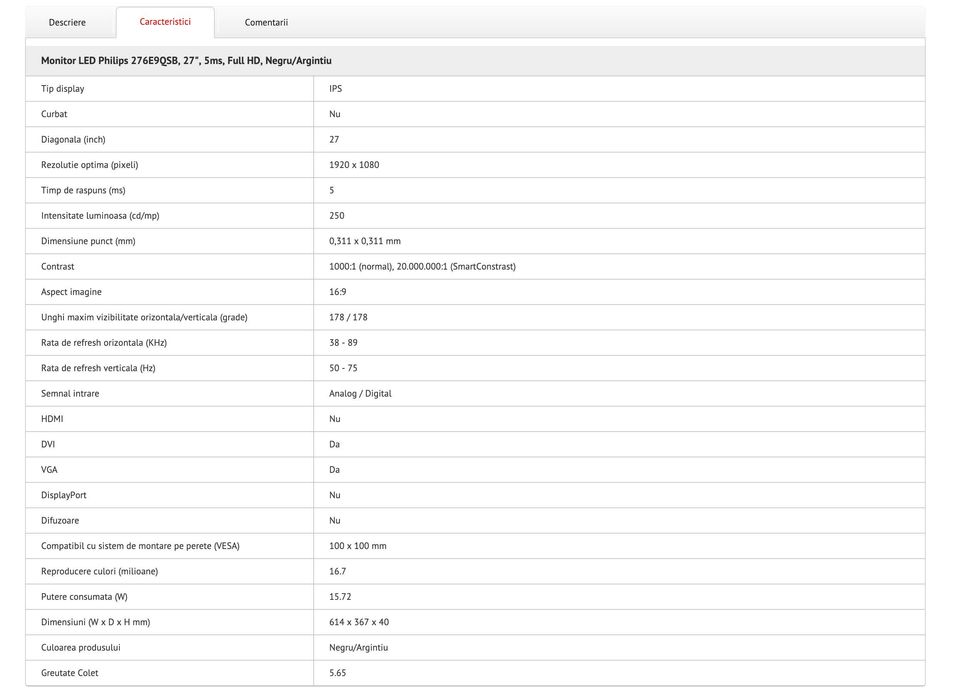The image size is (953, 700).
Task: Click 'Rata de refresh orizontala (KHz)' label
Action: tap(104, 343)
